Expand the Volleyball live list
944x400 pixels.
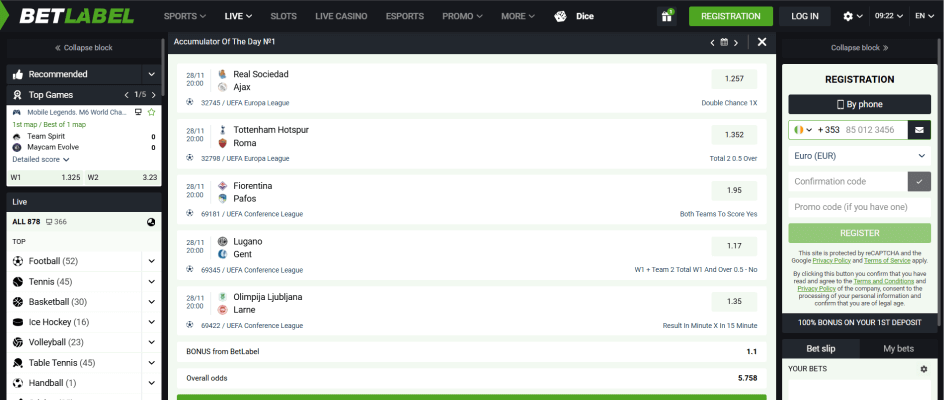(151, 343)
